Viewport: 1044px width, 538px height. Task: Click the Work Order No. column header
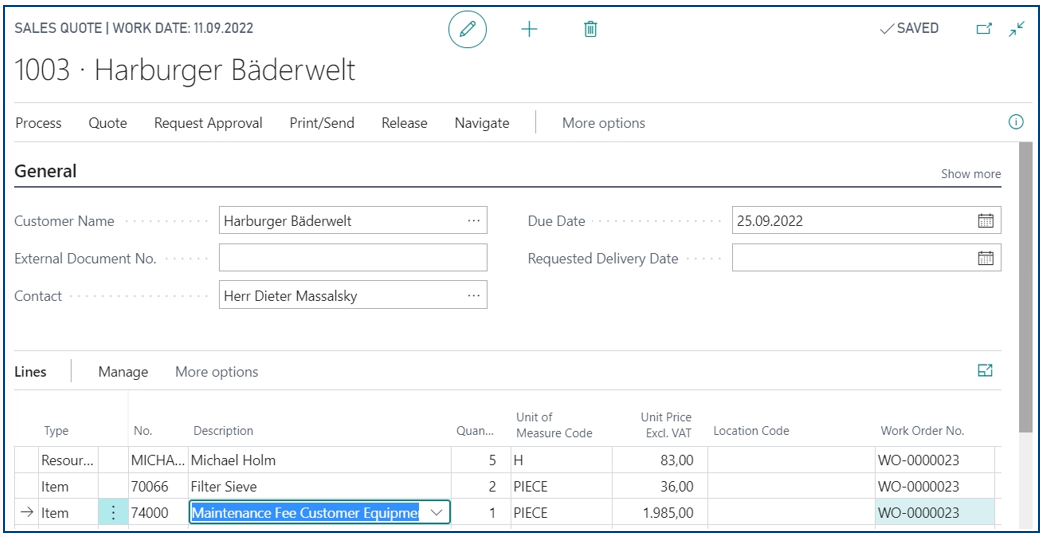click(x=922, y=431)
